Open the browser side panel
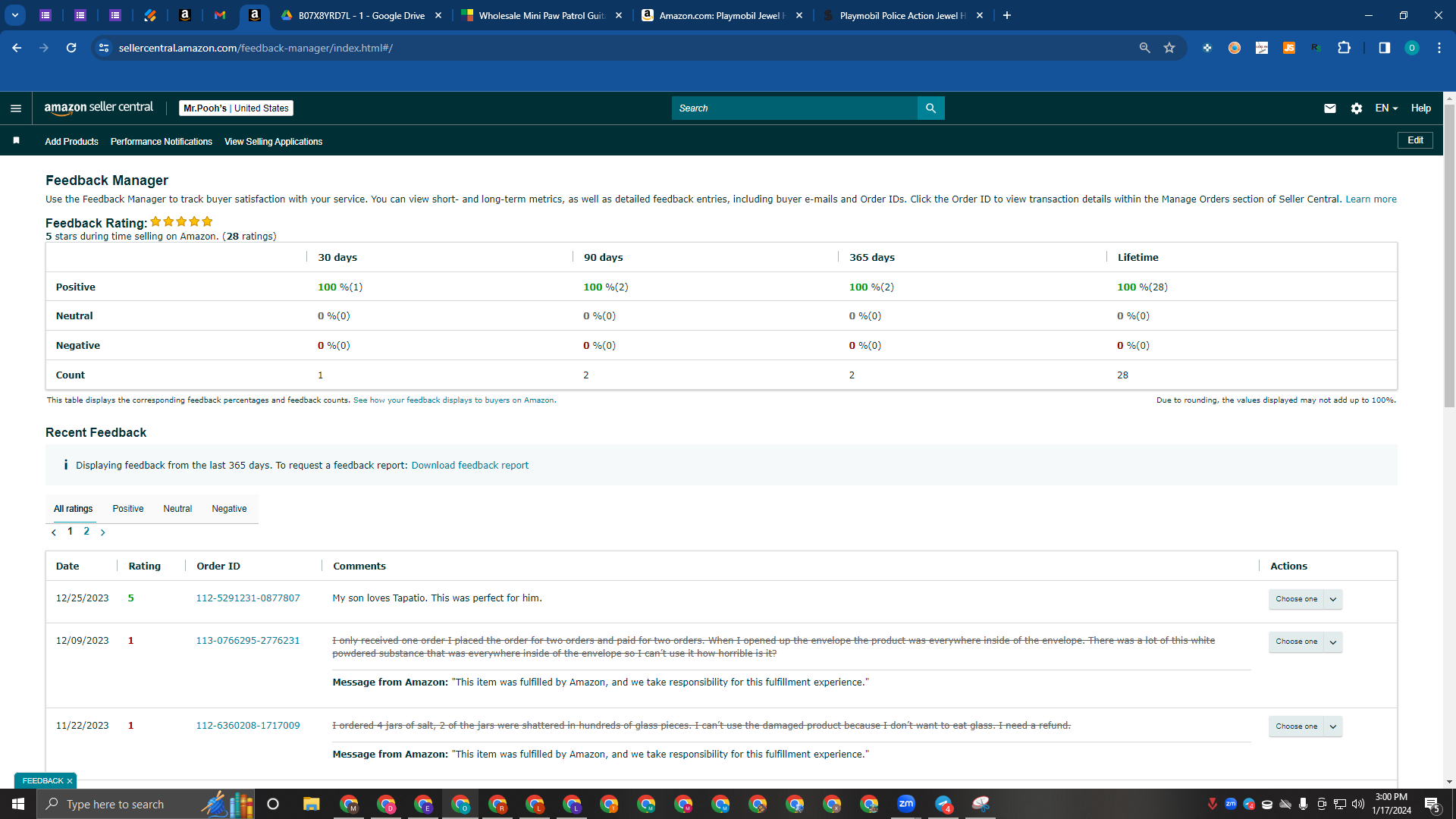The image size is (1456, 819). [x=1385, y=48]
